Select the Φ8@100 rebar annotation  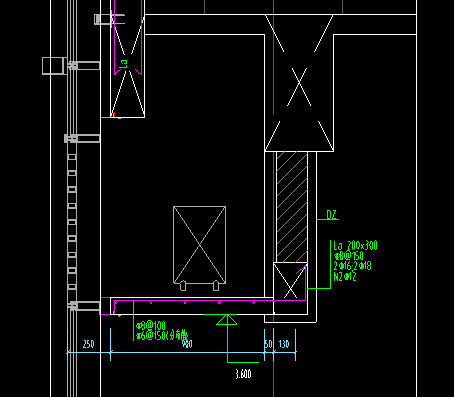pyautogui.click(x=151, y=325)
